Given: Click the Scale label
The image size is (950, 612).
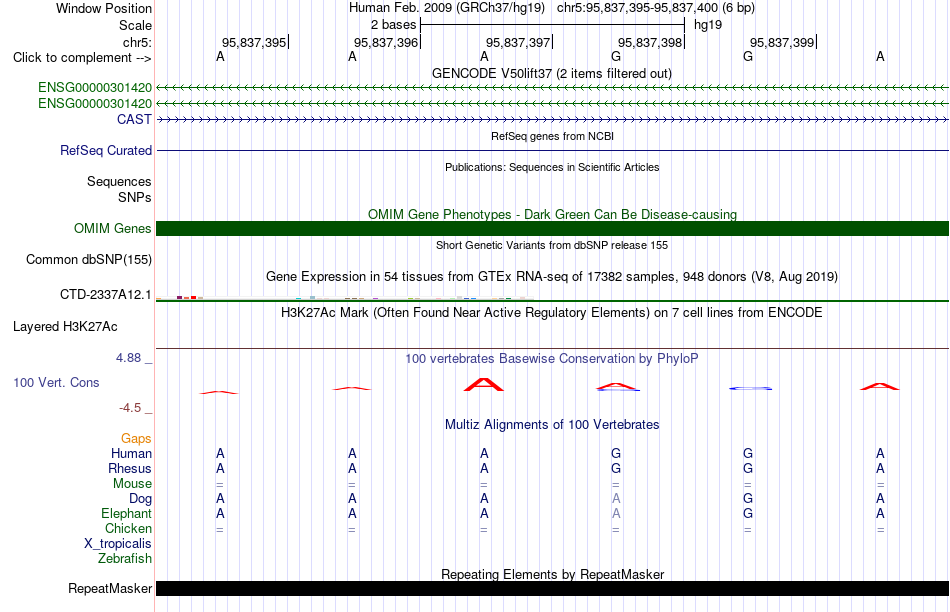Looking at the screenshot, I should 135,25.
